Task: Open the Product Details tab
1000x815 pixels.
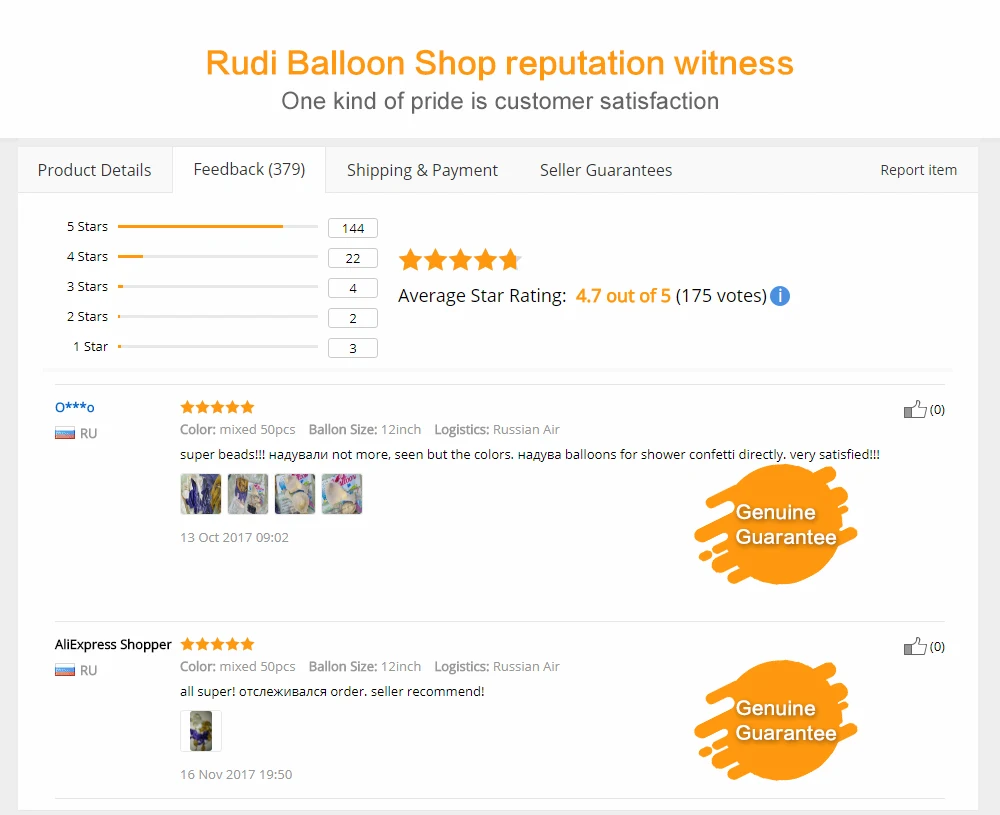Action: point(94,170)
